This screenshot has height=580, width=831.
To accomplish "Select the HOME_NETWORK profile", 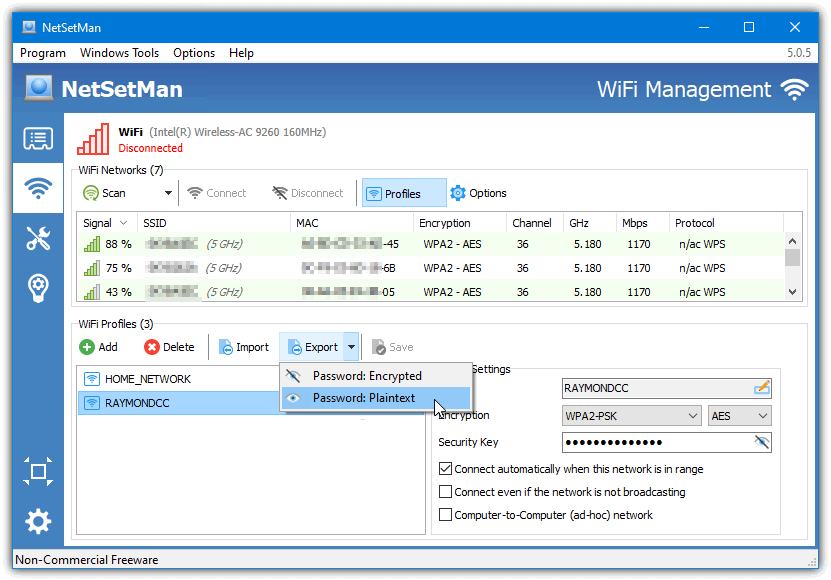I will pyautogui.click(x=179, y=379).
